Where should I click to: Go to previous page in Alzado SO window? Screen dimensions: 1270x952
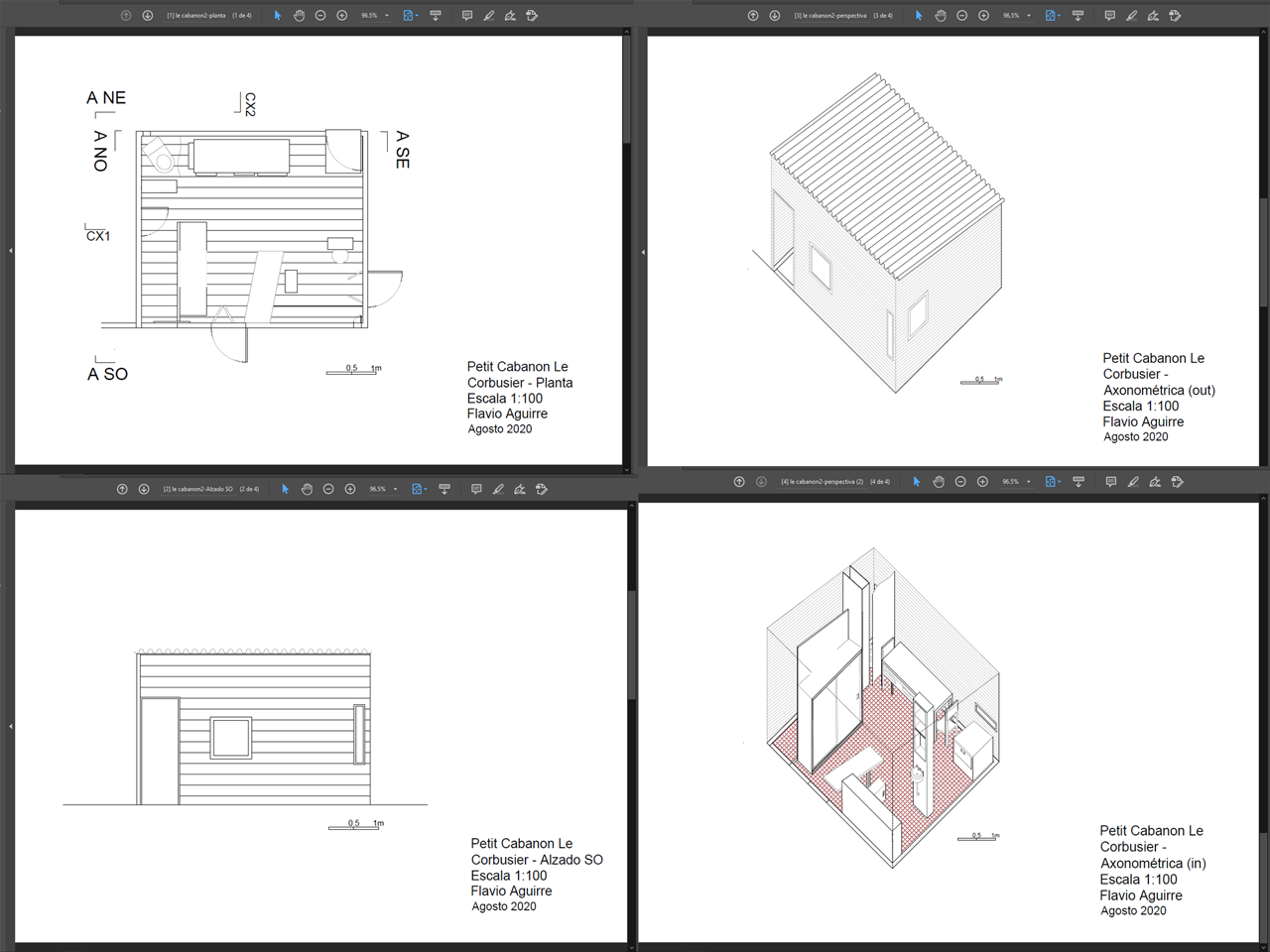click(x=122, y=489)
